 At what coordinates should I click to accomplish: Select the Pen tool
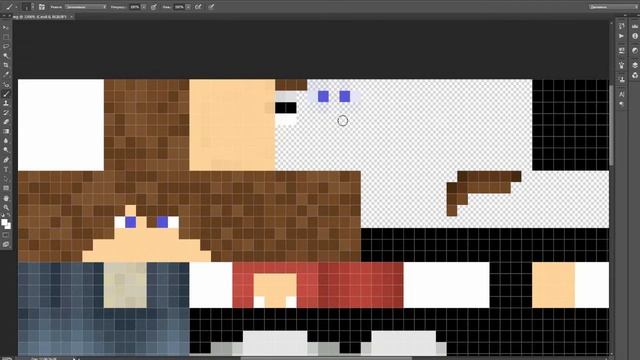point(6,160)
